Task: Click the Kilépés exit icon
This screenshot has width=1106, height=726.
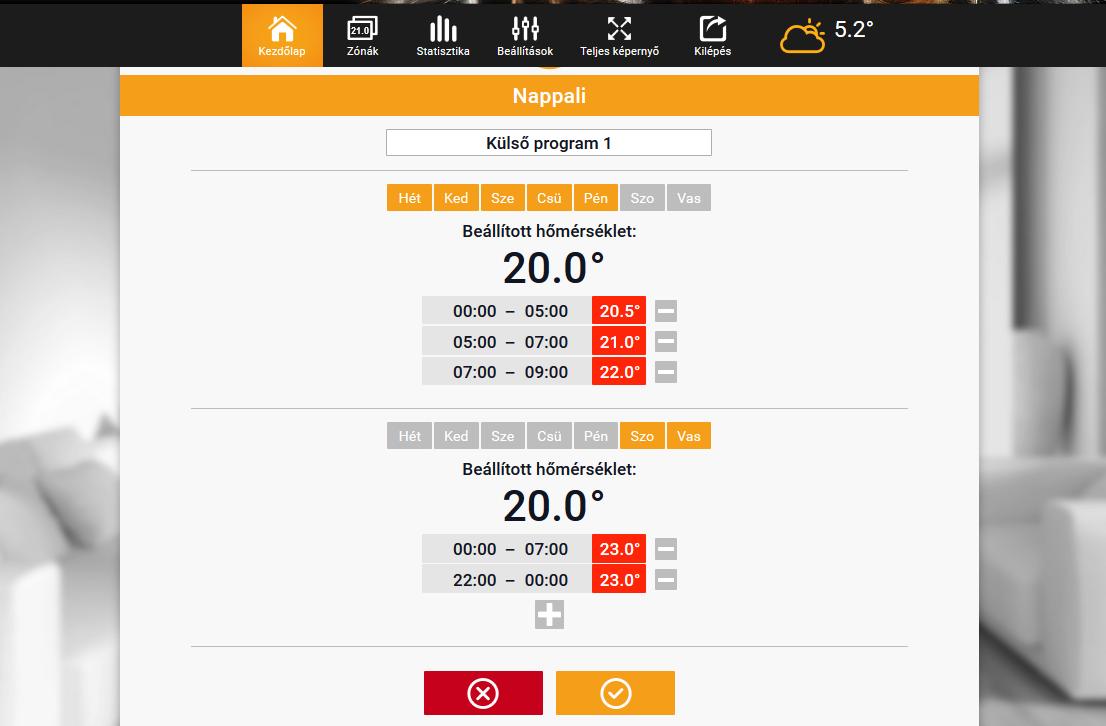Action: point(713,33)
